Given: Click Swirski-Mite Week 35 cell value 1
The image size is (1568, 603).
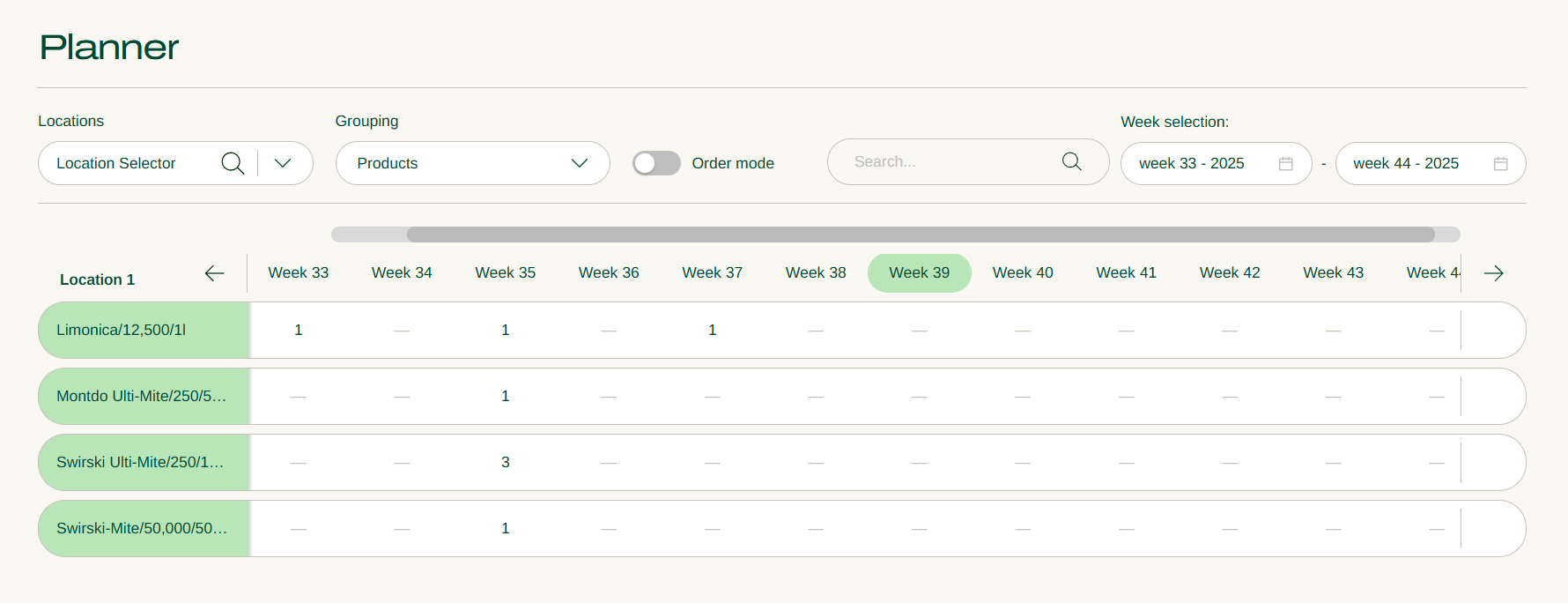Looking at the screenshot, I should pyautogui.click(x=506, y=528).
